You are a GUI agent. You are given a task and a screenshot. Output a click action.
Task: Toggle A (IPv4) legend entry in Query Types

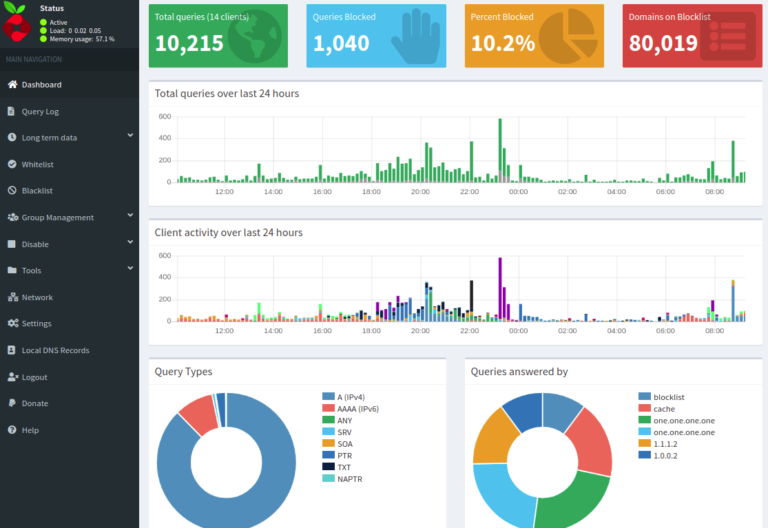(360, 397)
